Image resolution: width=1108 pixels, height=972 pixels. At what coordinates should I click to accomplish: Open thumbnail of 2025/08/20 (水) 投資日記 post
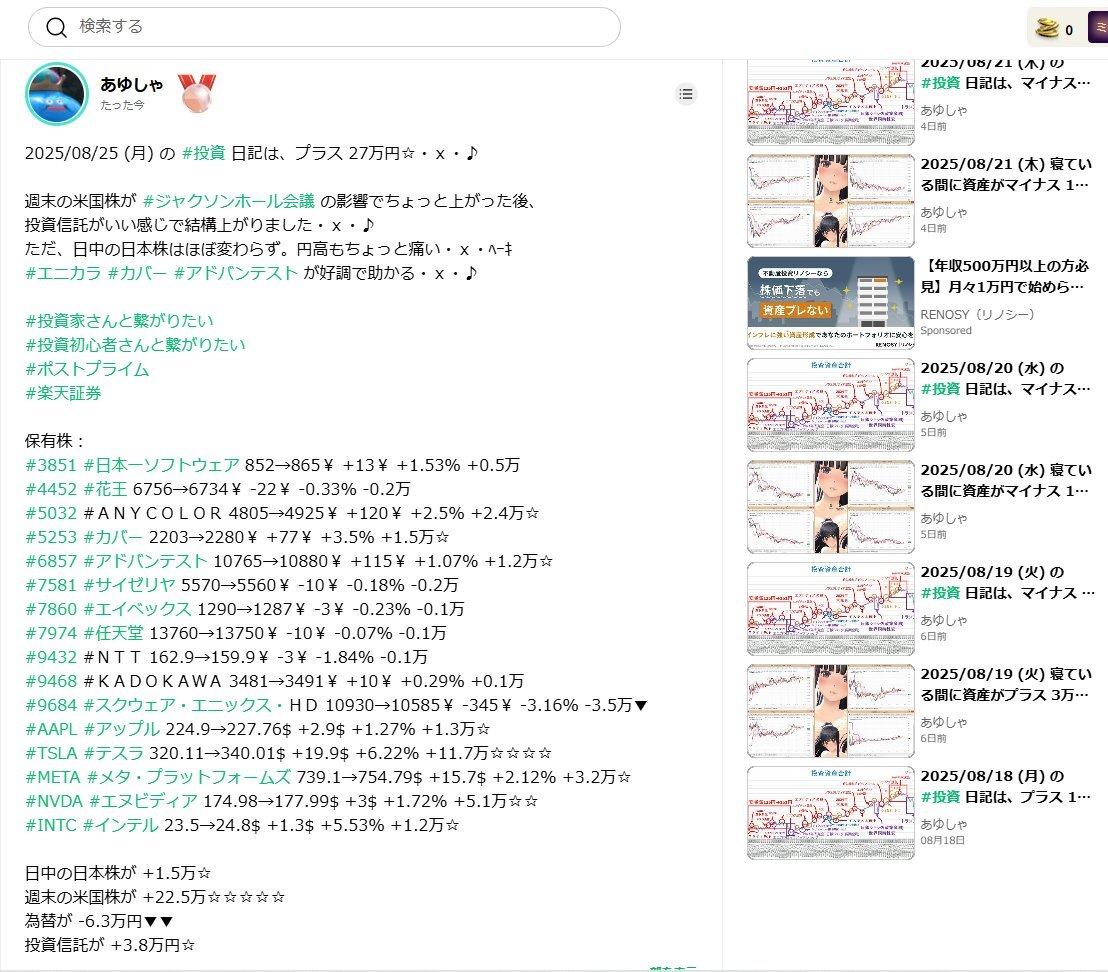(830, 405)
